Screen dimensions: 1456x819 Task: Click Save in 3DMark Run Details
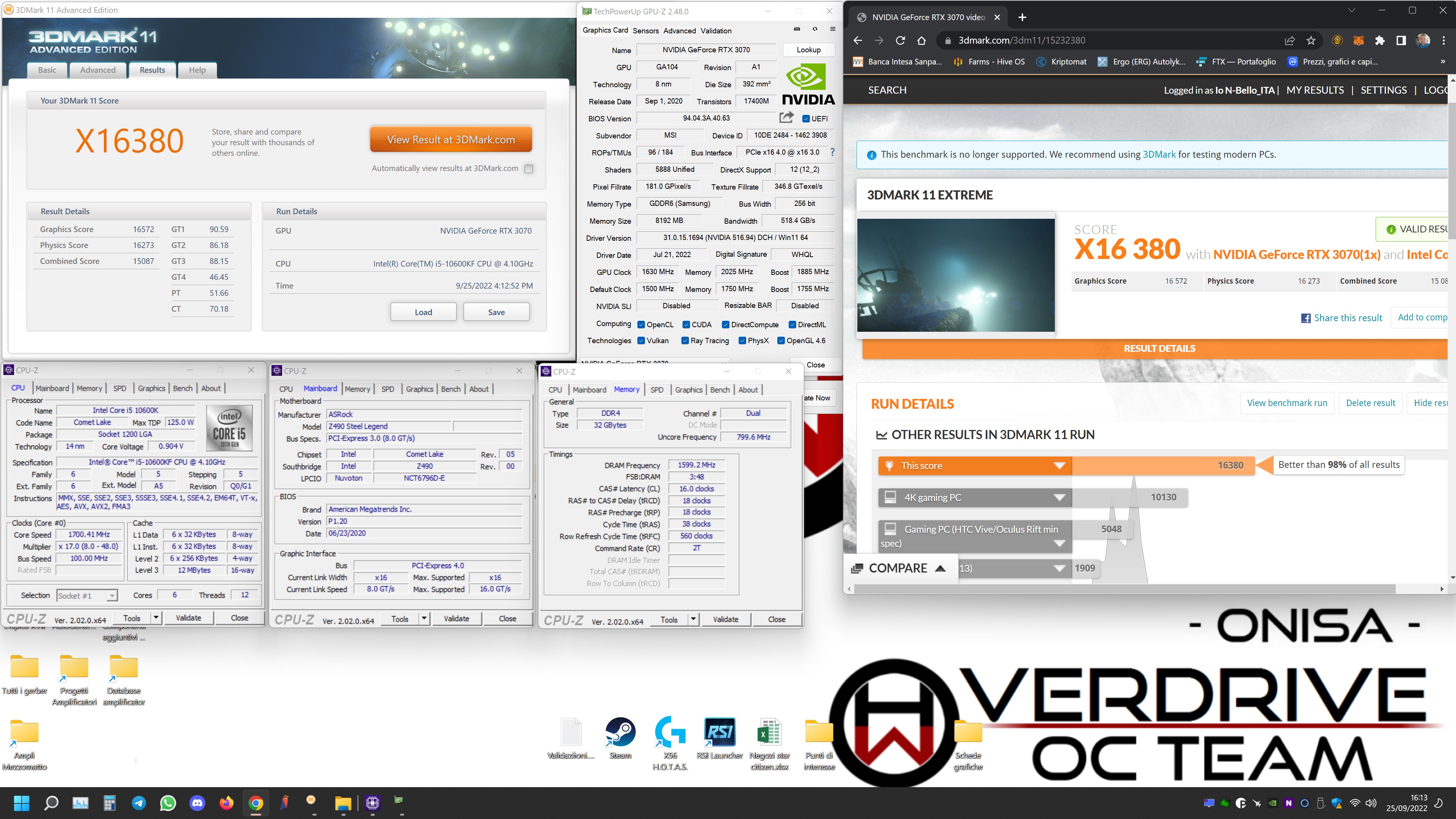click(496, 312)
